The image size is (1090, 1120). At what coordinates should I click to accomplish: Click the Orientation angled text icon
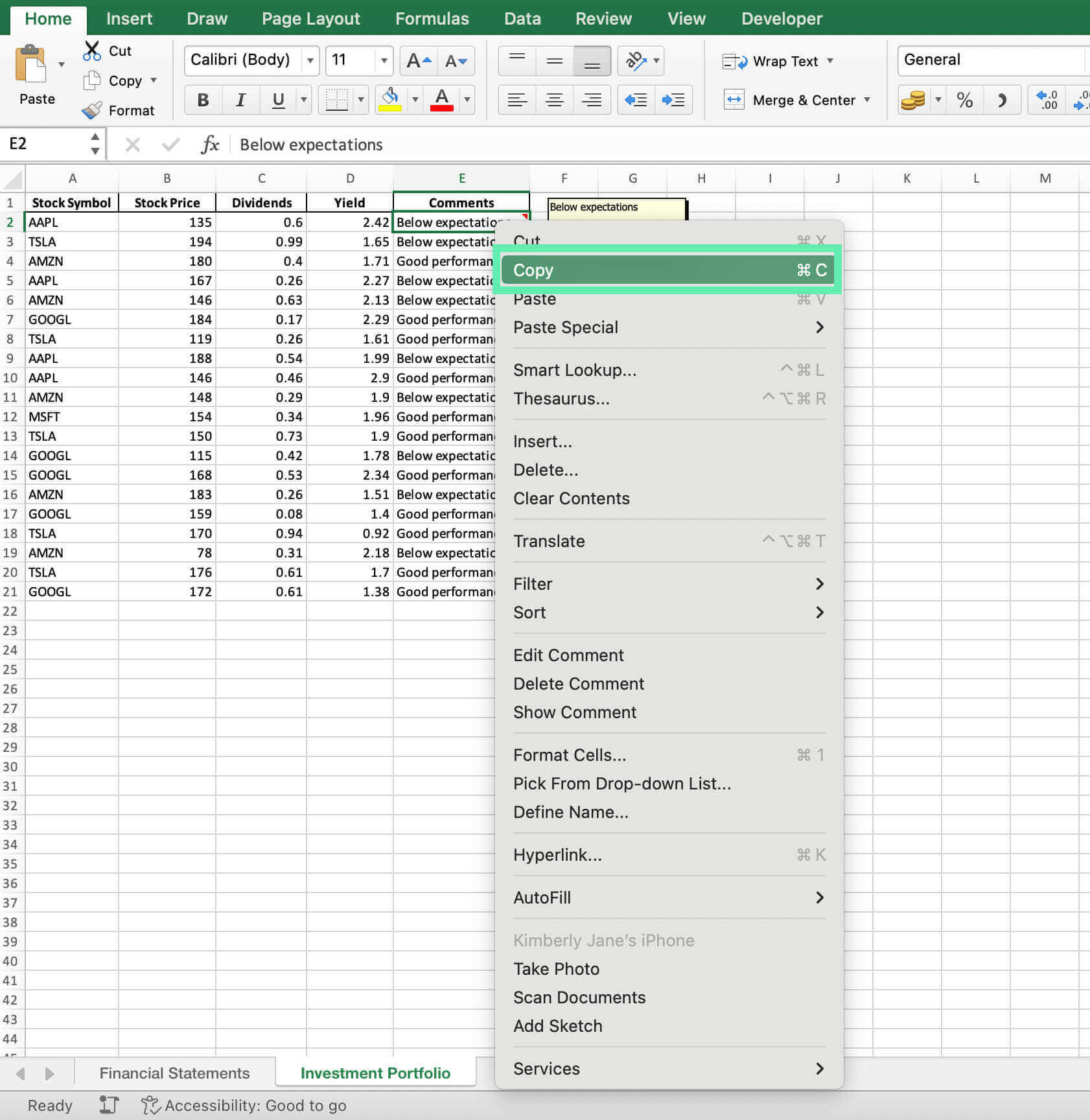tap(635, 61)
